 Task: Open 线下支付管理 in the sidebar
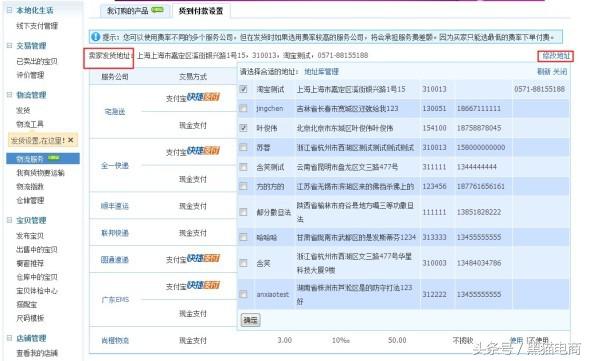tap(37, 26)
